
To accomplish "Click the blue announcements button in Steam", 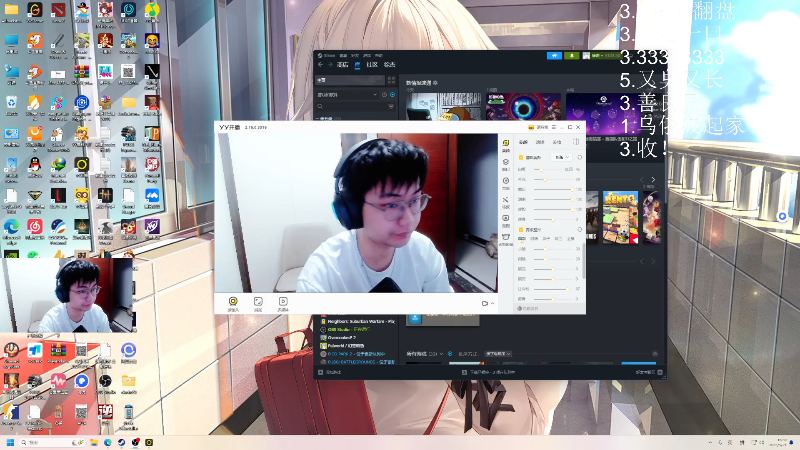I will tap(554, 56).
